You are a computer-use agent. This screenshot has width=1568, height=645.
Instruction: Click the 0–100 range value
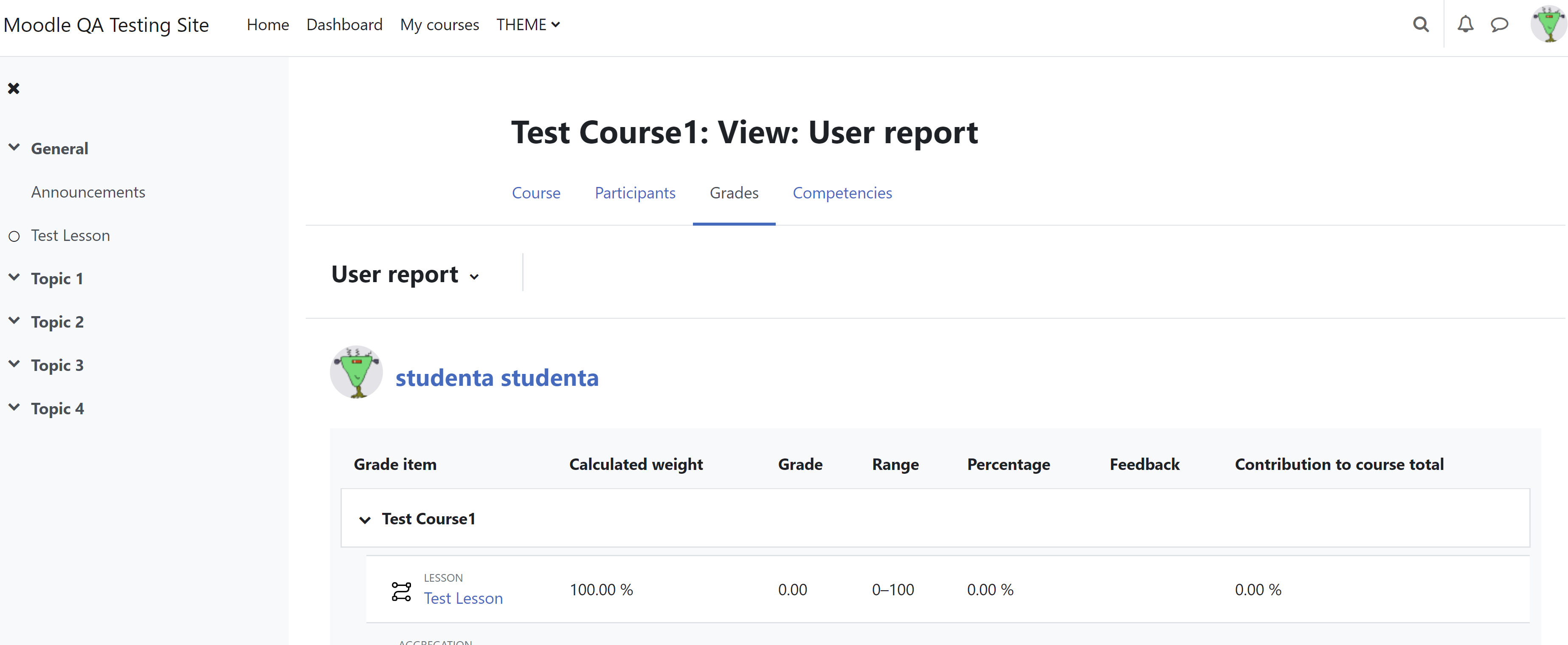click(893, 590)
